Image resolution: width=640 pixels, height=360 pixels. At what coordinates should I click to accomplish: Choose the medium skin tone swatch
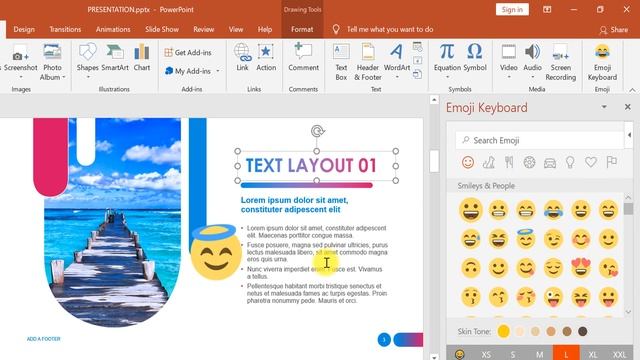pyautogui.click(x=551, y=331)
